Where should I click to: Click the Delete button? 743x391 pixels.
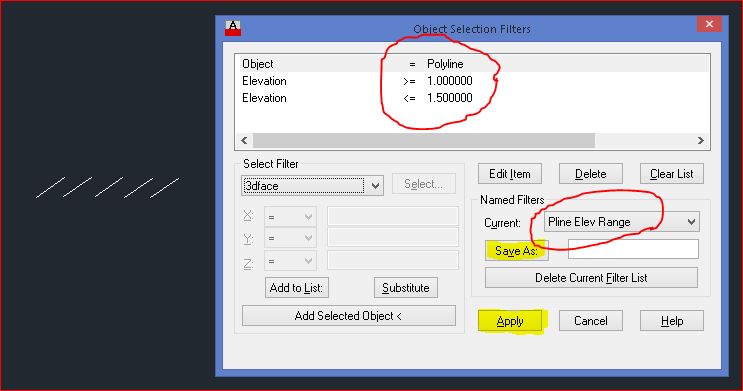click(x=590, y=174)
